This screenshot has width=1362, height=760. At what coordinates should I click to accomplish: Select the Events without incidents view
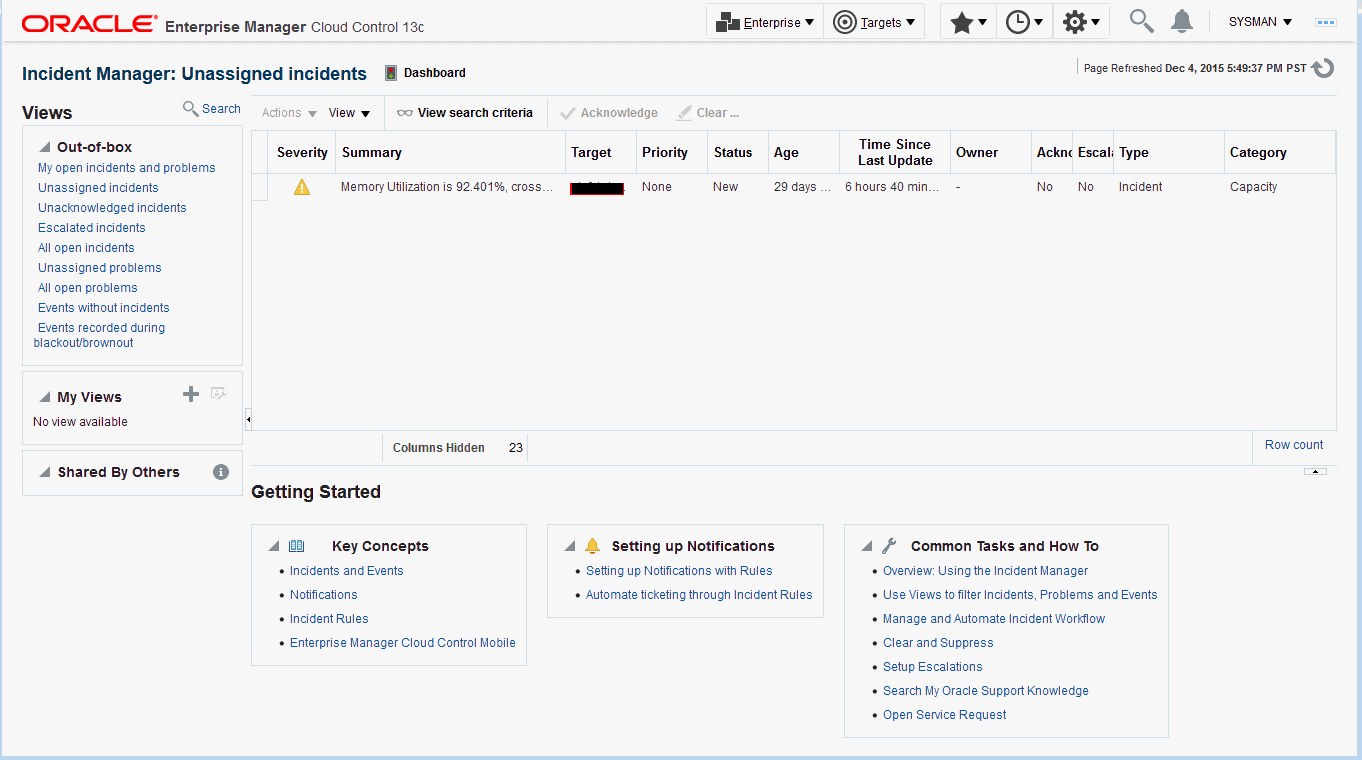click(x=104, y=308)
